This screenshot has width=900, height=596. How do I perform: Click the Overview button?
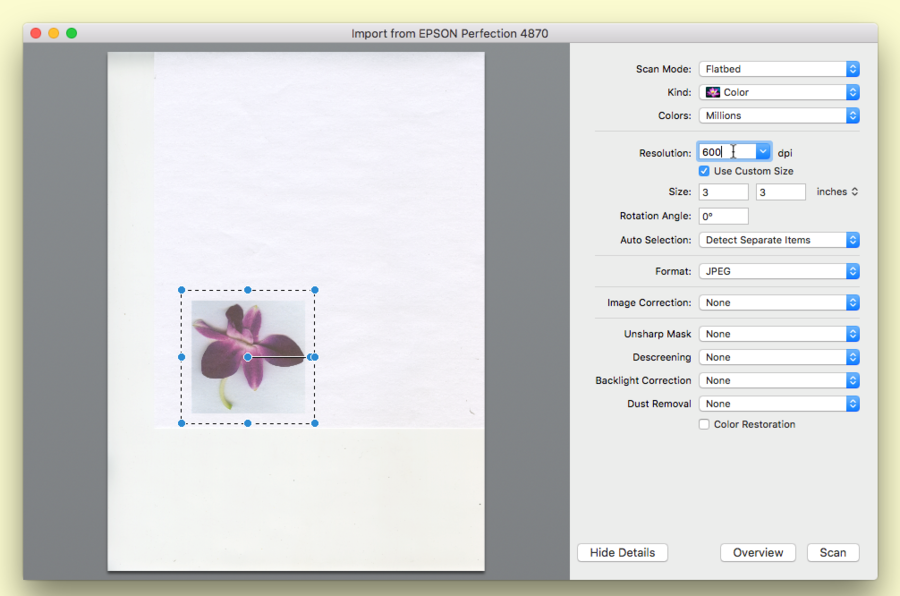[x=758, y=552]
